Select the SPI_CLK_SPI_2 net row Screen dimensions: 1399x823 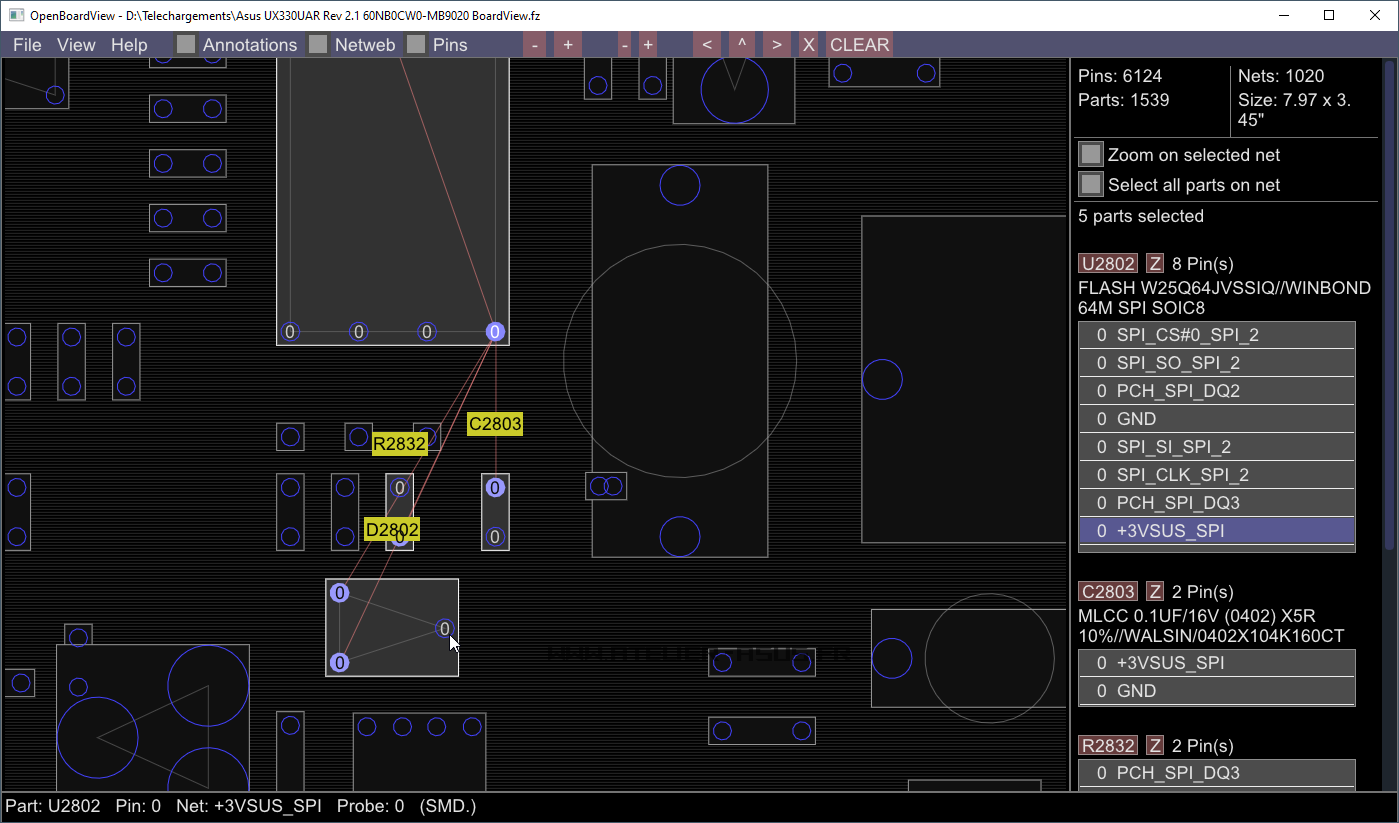1216,475
